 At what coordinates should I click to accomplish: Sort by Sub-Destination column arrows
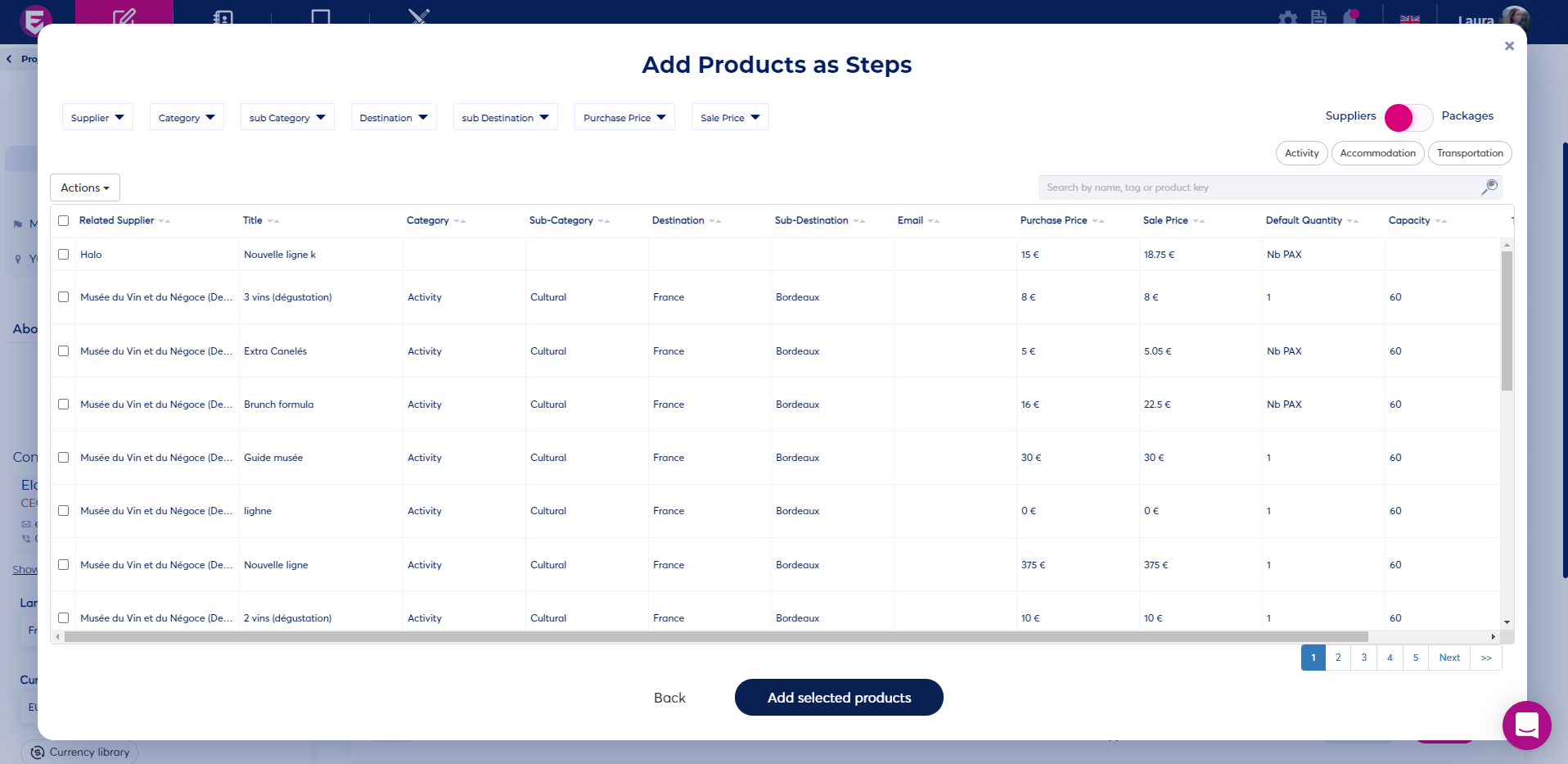point(859,221)
